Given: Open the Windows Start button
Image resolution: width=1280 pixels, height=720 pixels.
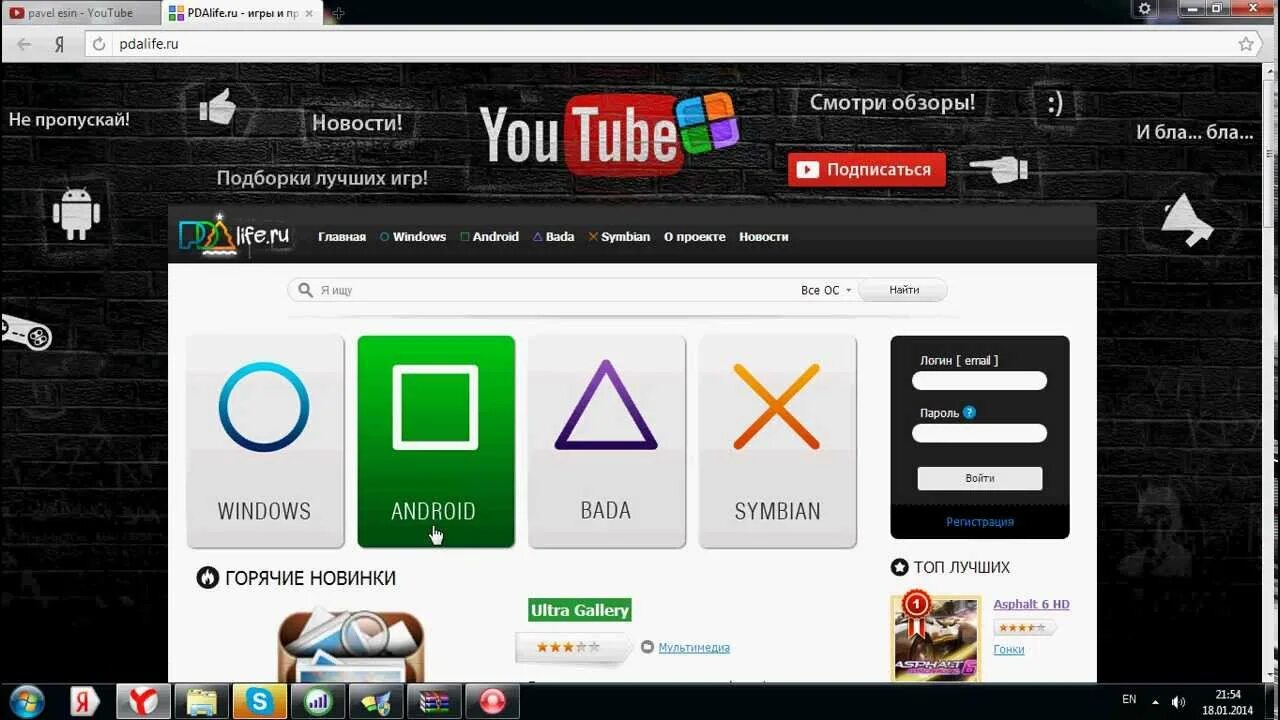Looking at the screenshot, I should tap(27, 701).
